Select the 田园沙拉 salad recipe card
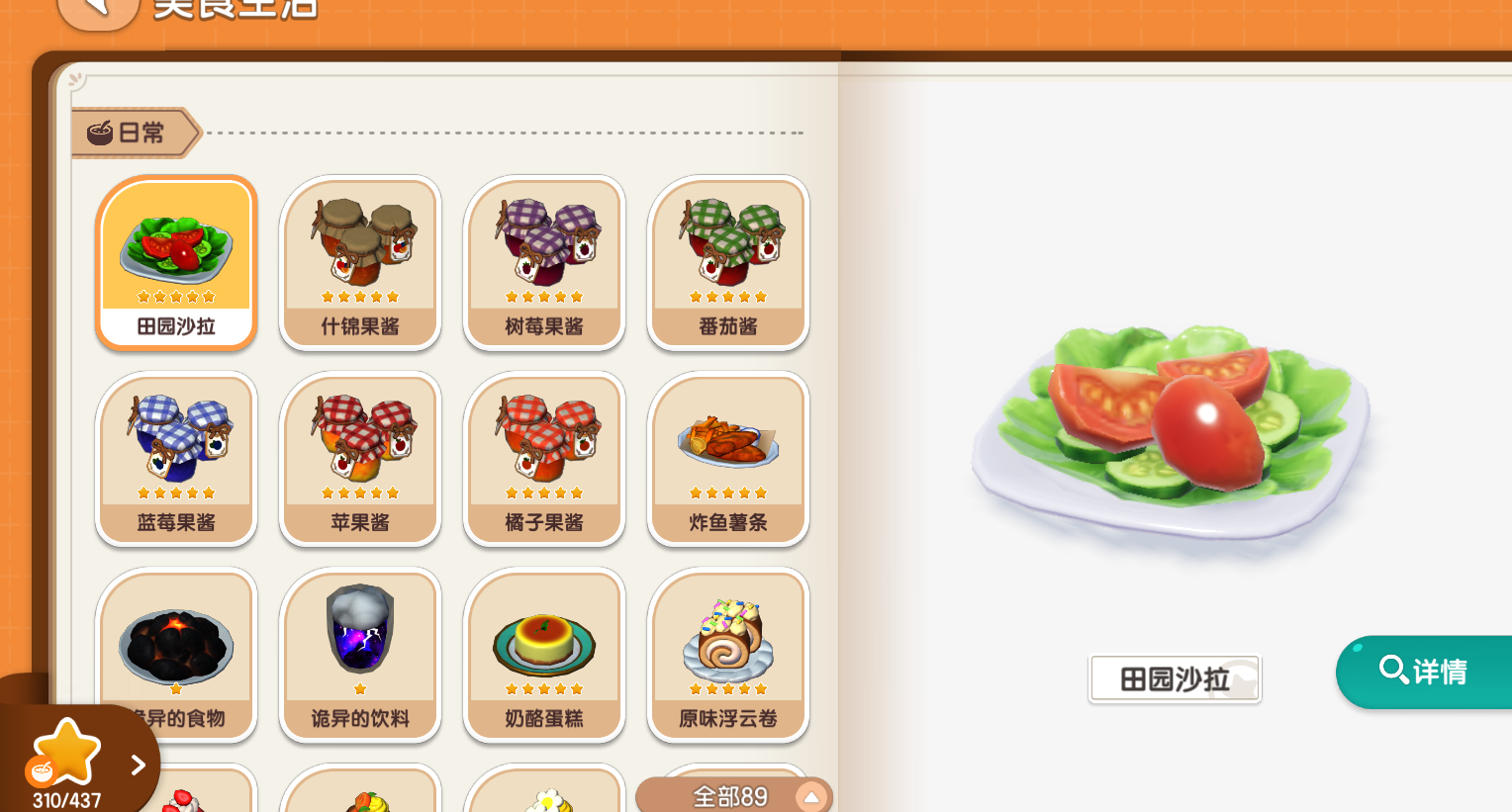Image resolution: width=1512 pixels, height=812 pixels. tap(176, 263)
